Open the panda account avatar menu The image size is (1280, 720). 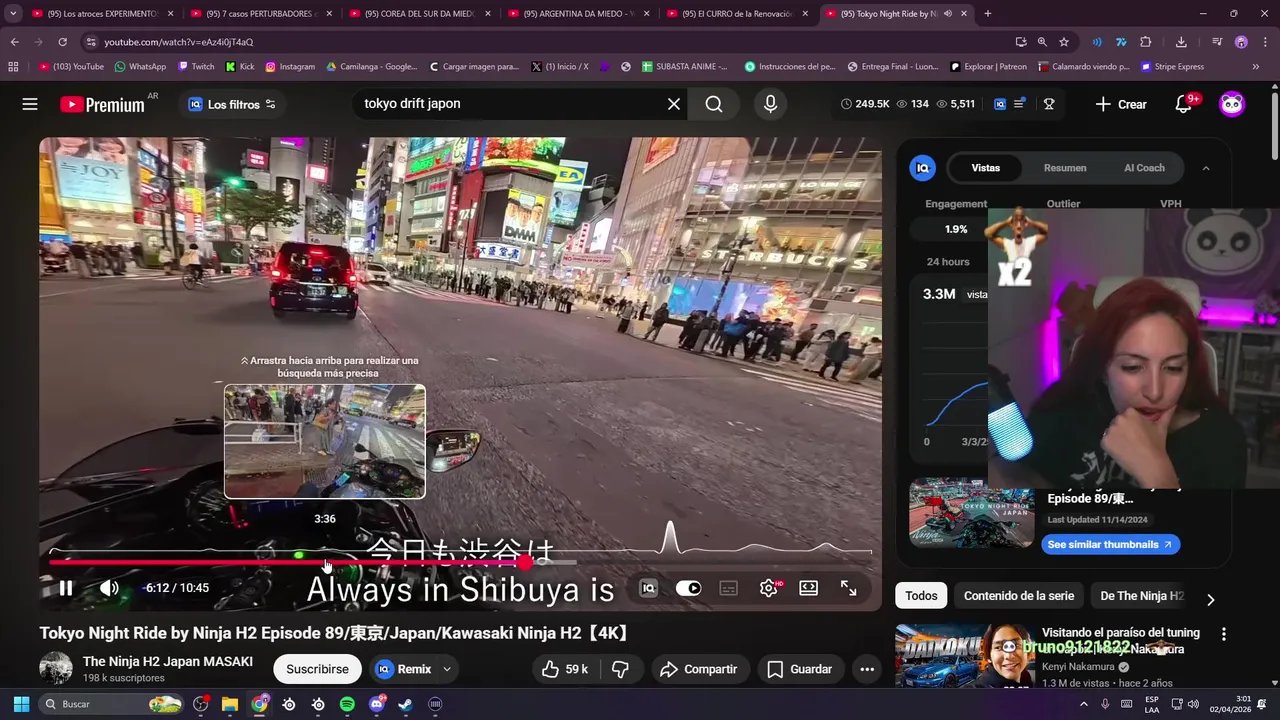(1232, 104)
